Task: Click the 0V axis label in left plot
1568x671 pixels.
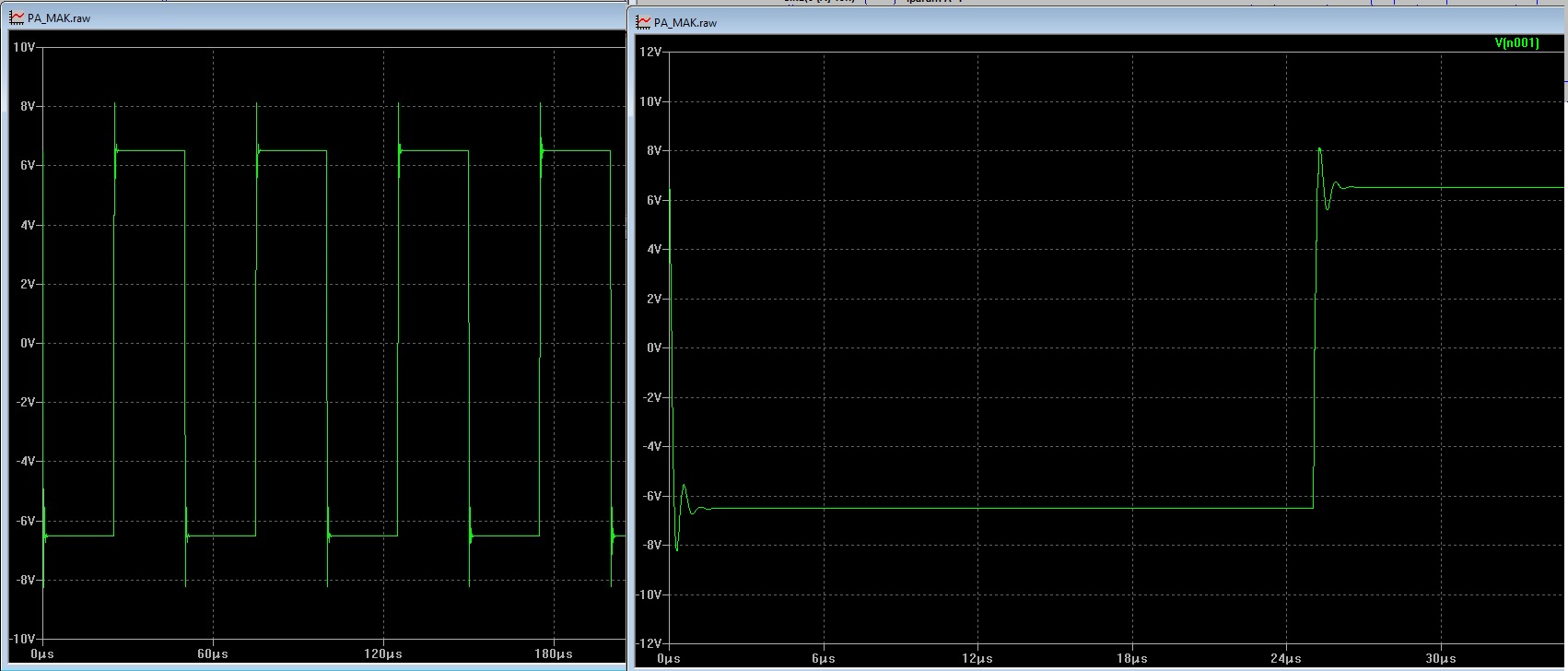Action: click(27, 343)
